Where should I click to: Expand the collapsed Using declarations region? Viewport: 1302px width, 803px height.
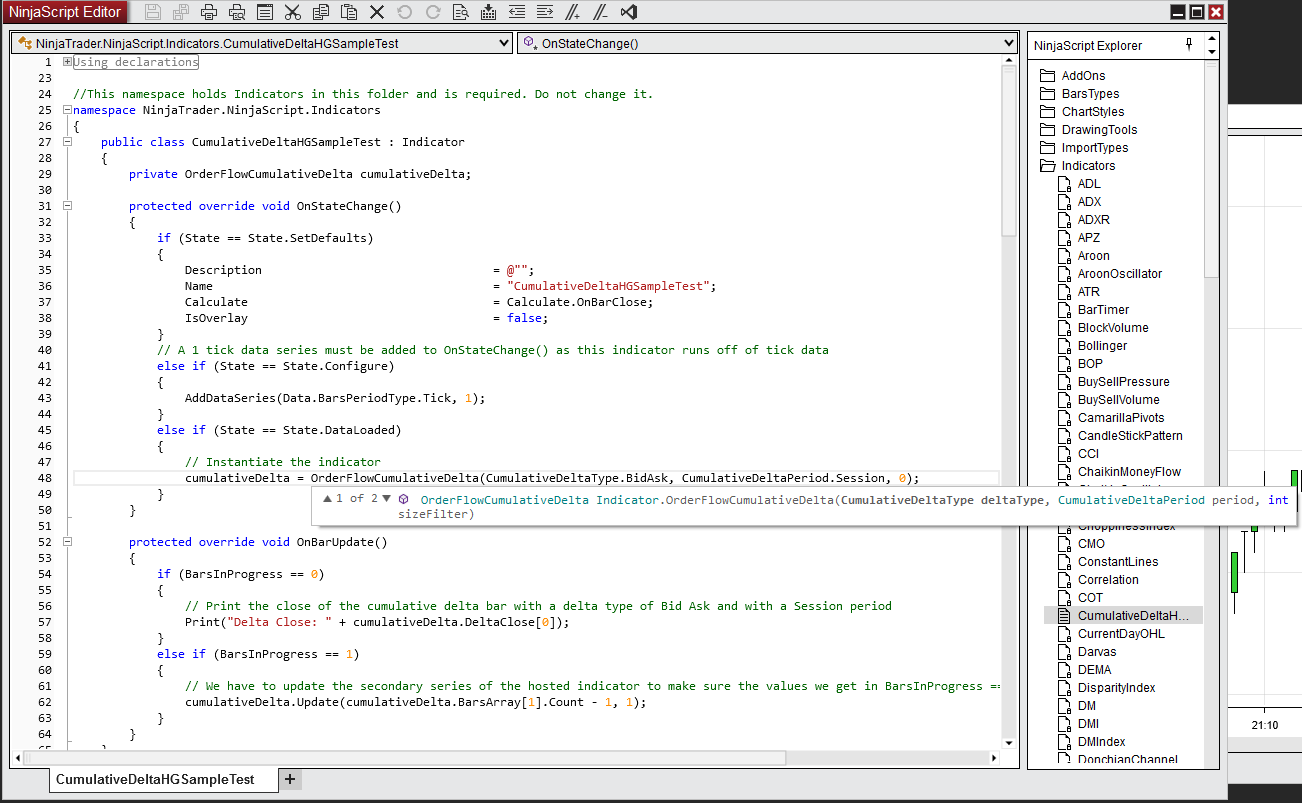67,62
